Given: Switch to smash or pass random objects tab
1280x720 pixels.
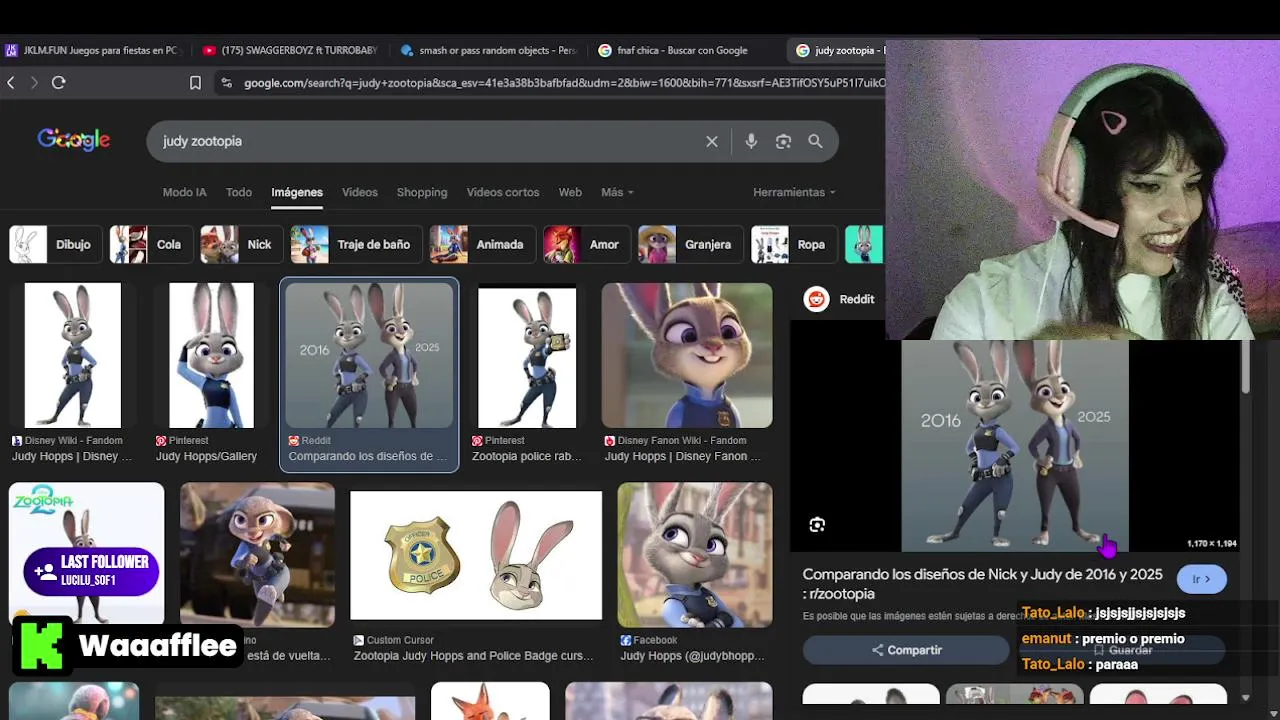Looking at the screenshot, I should pos(487,50).
